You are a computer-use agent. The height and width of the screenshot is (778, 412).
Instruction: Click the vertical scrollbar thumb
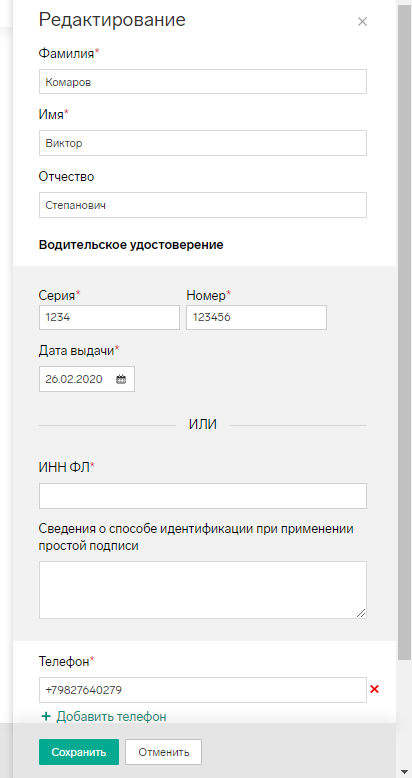point(405,332)
